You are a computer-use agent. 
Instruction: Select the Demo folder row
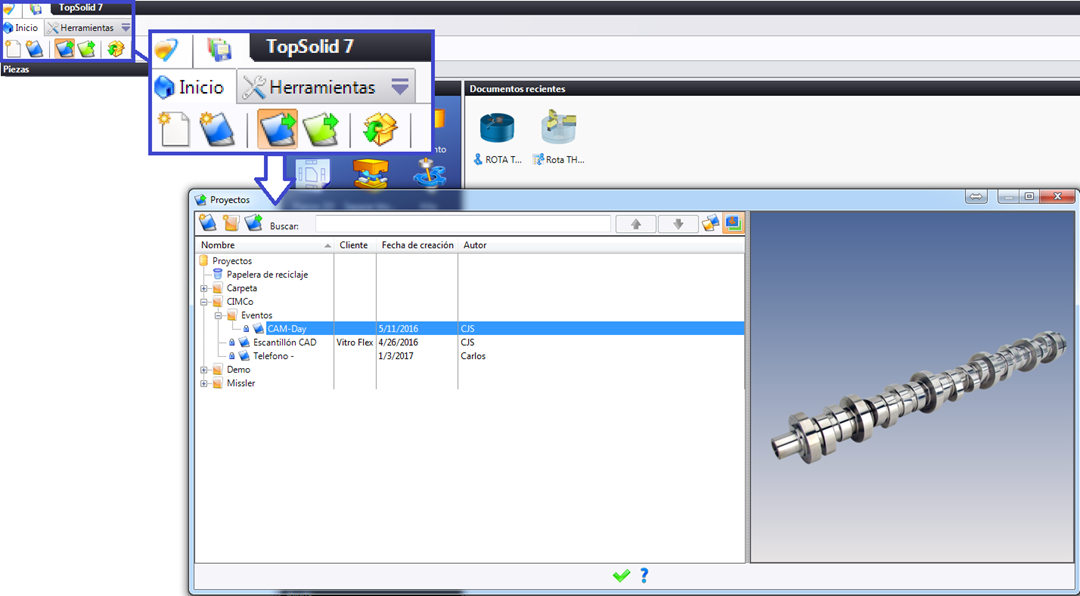pyautogui.click(x=238, y=370)
